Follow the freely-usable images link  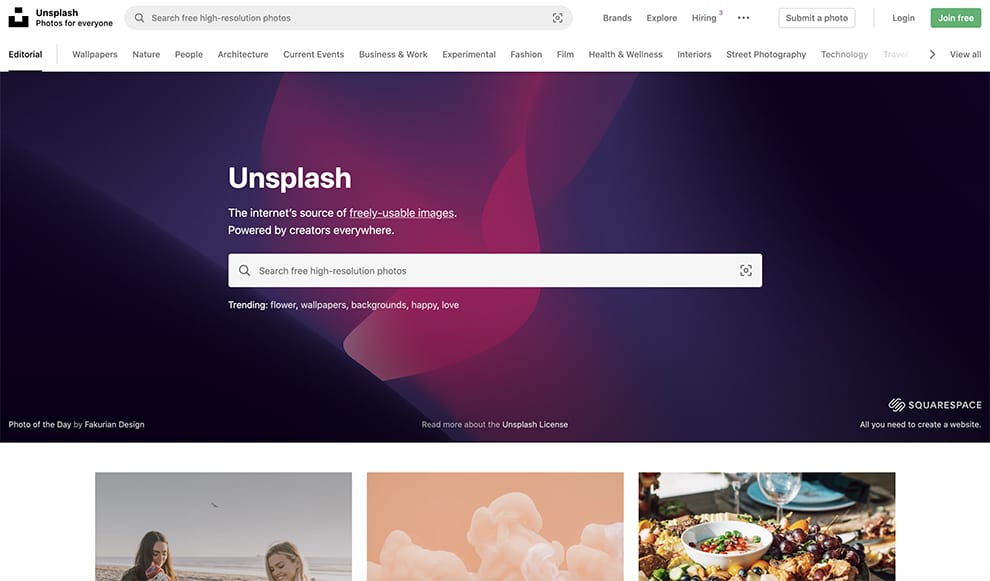coord(402,213)
